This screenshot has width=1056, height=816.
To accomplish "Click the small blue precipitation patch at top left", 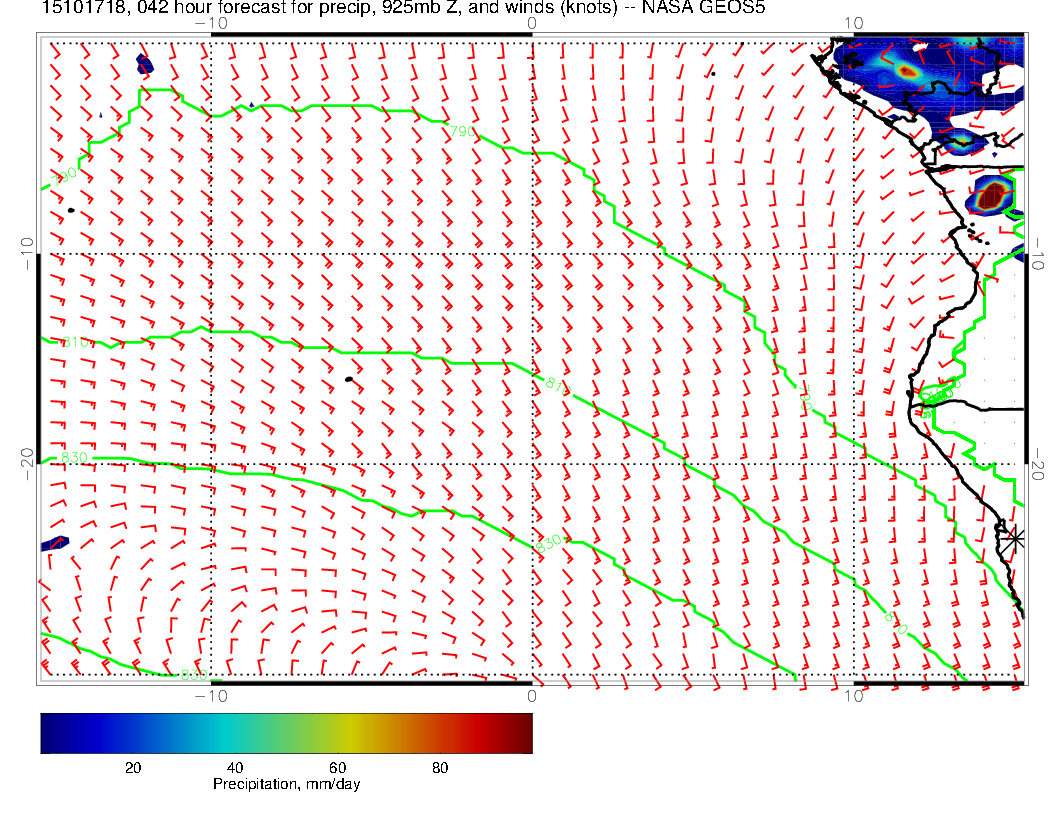I will (x=144, y=65).
